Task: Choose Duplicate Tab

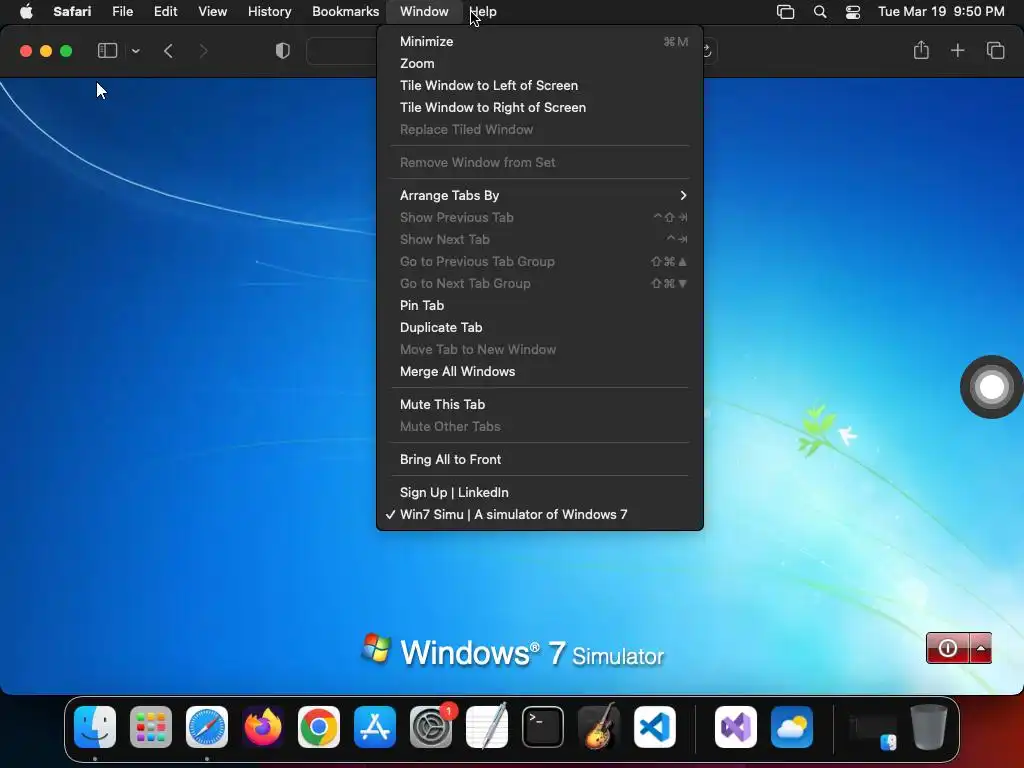Action: tap(540, 328)
